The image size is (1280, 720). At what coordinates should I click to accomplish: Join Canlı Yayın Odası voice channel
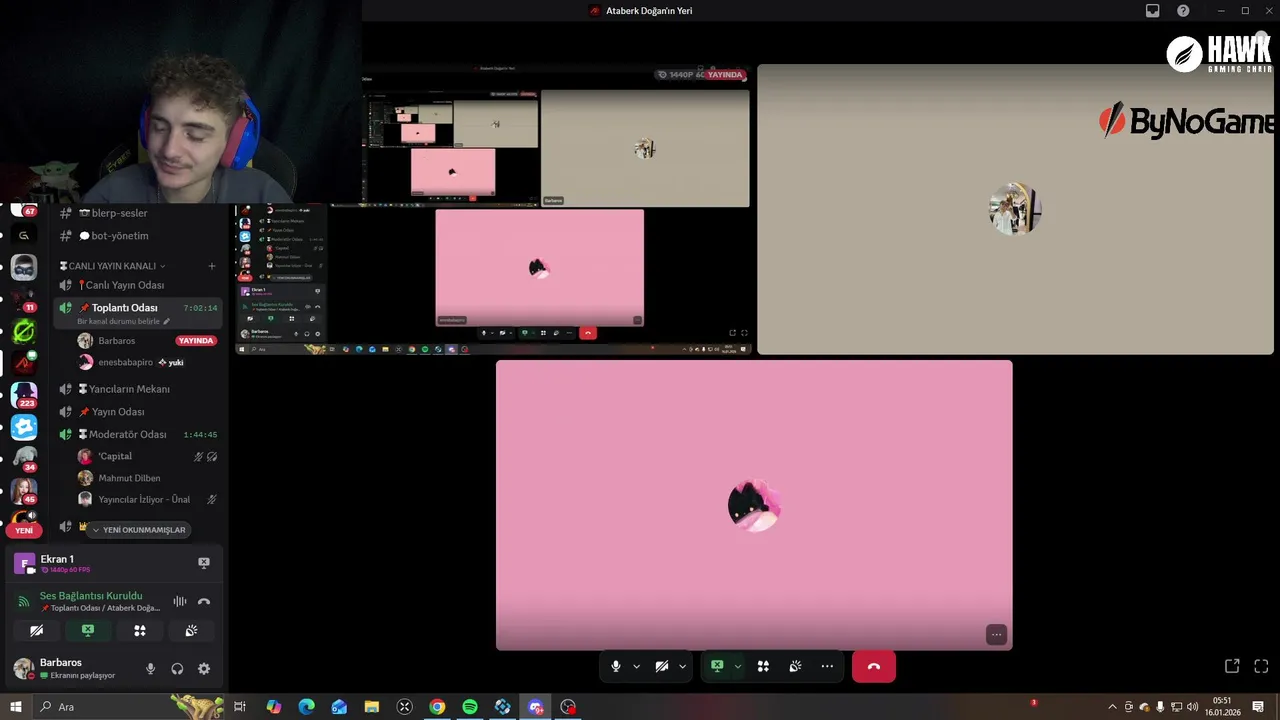[x=138, y=285]
